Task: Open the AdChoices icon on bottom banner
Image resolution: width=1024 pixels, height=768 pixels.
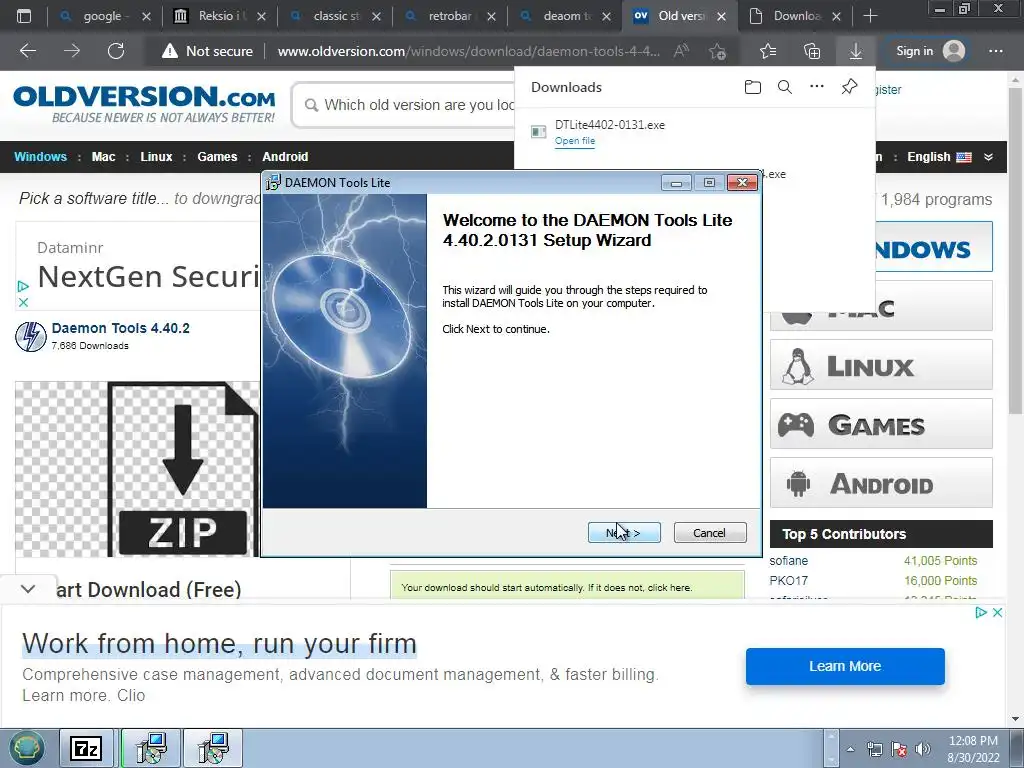Action: [x=980, y=613]
